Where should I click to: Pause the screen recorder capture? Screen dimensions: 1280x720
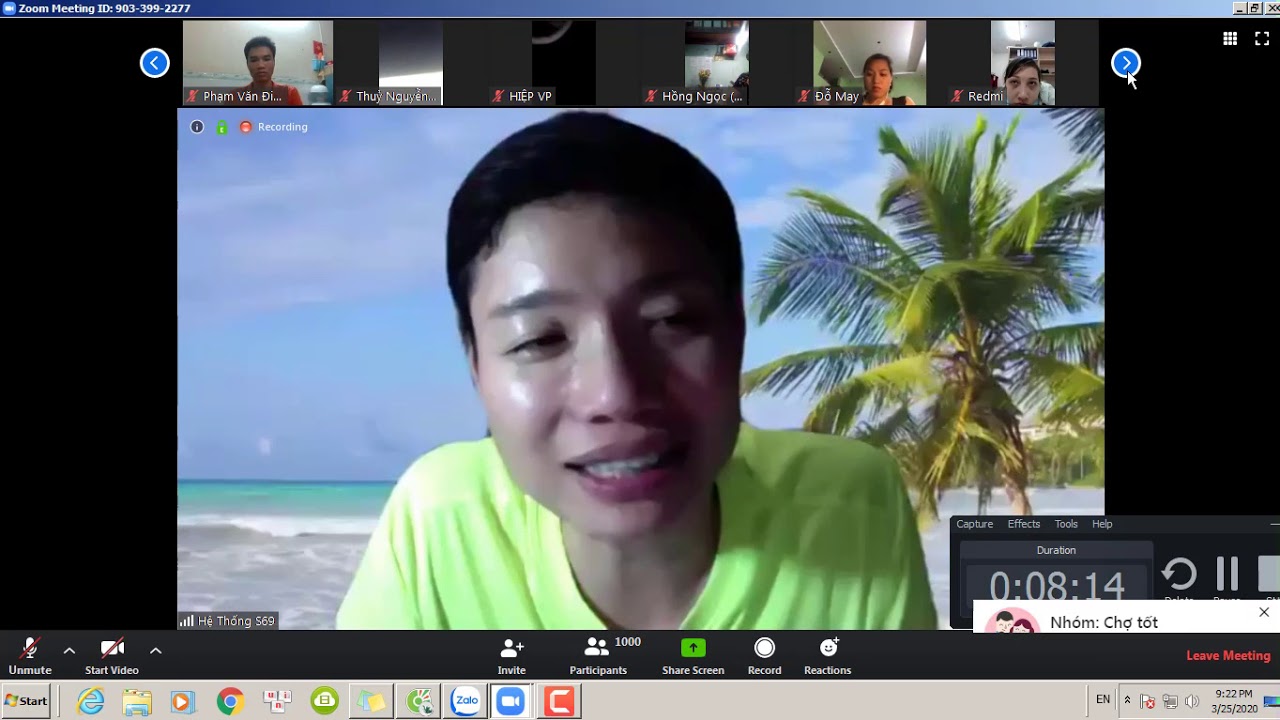[x=1227, y=574]
